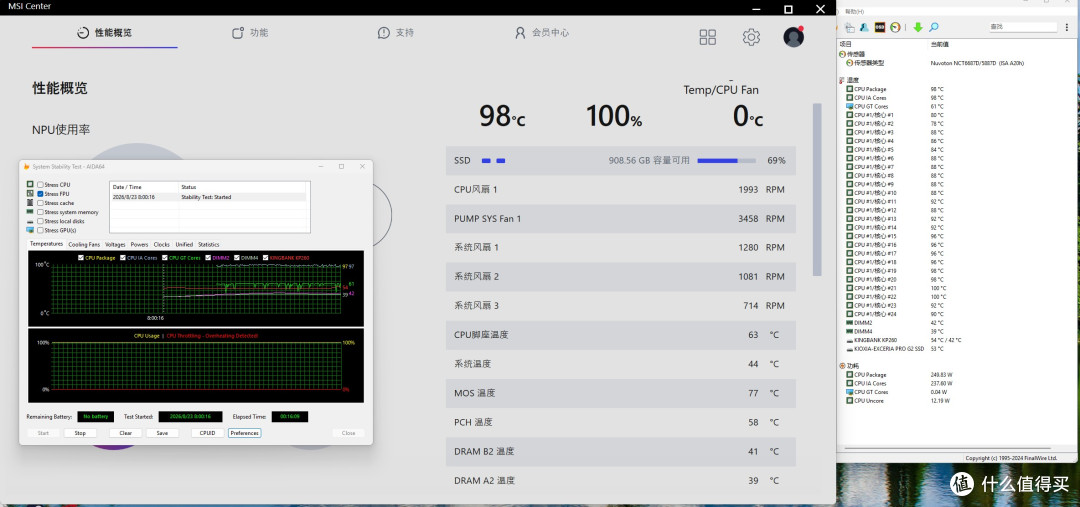Click the magnifier search icon in AIDA64 toolbar
Screen dimensions: 1080x507
pyautogui.click(x=934, y=27)
